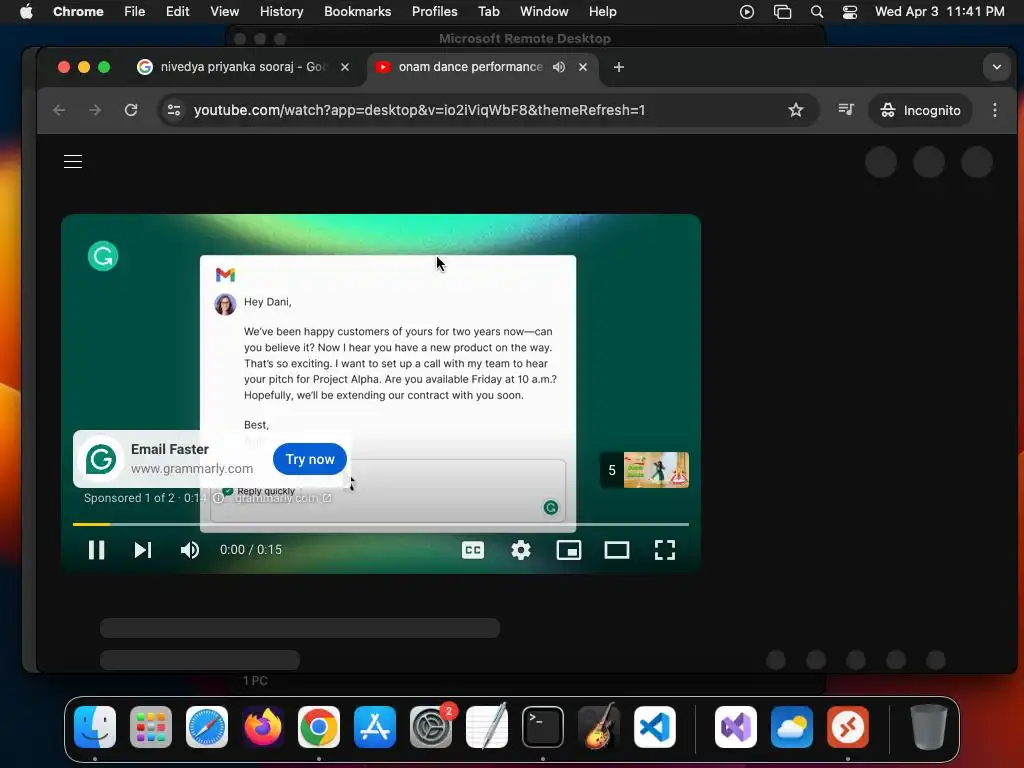Enter full screen video mode
This screenshot has height=768, width=1024.
665,550
